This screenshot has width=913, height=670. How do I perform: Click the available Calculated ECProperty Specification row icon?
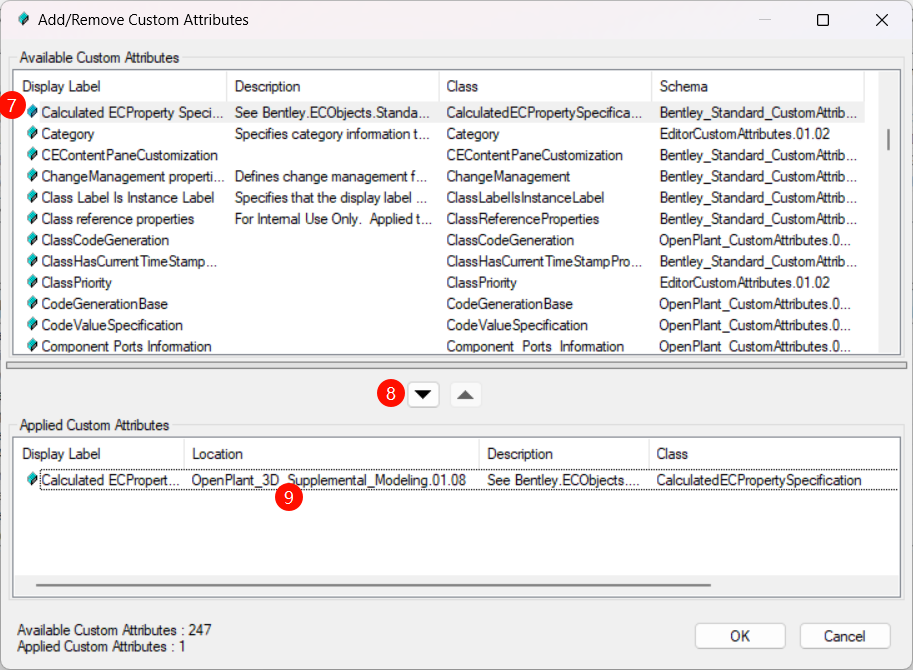point(33,112)
